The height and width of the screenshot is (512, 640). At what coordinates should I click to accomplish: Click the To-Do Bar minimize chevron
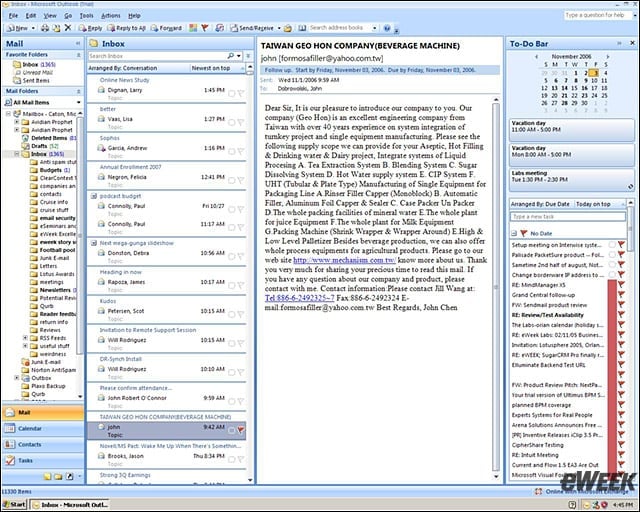click(x=619, y=43)
